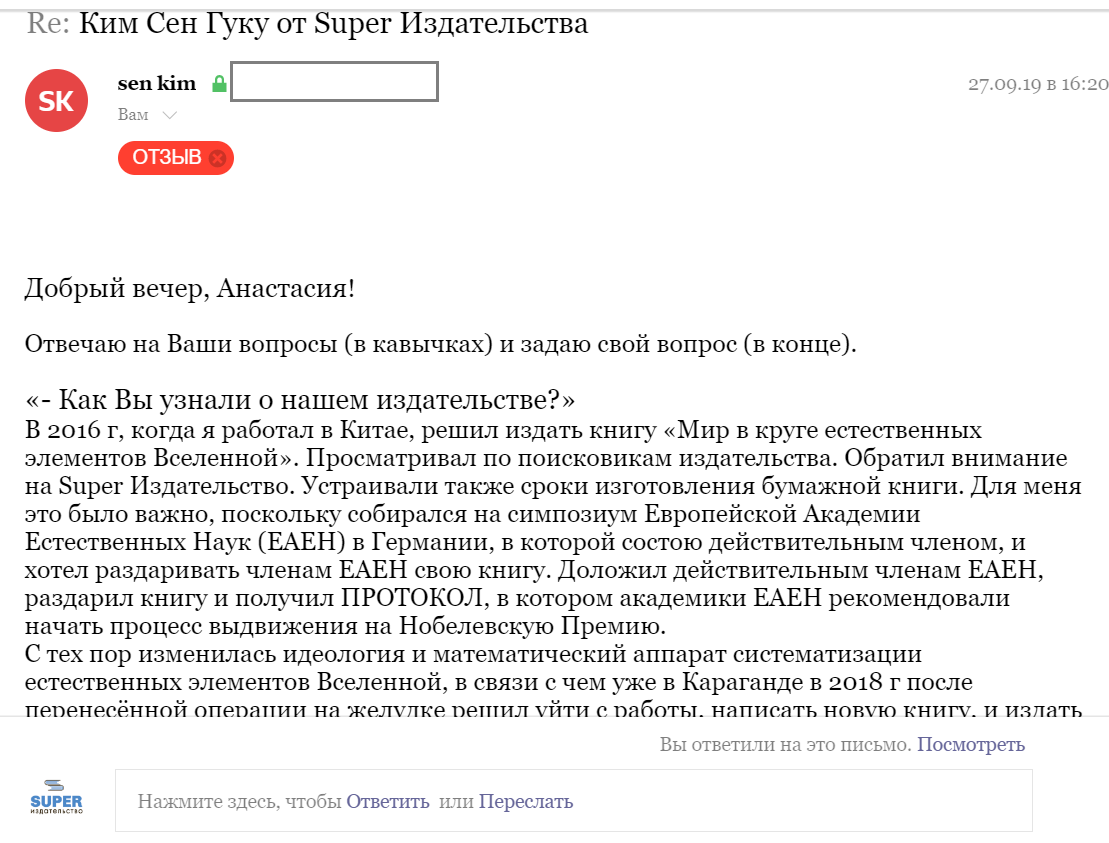Click the Вам recipient label
Screen dimensions: 1109x843
pos(133,115)
